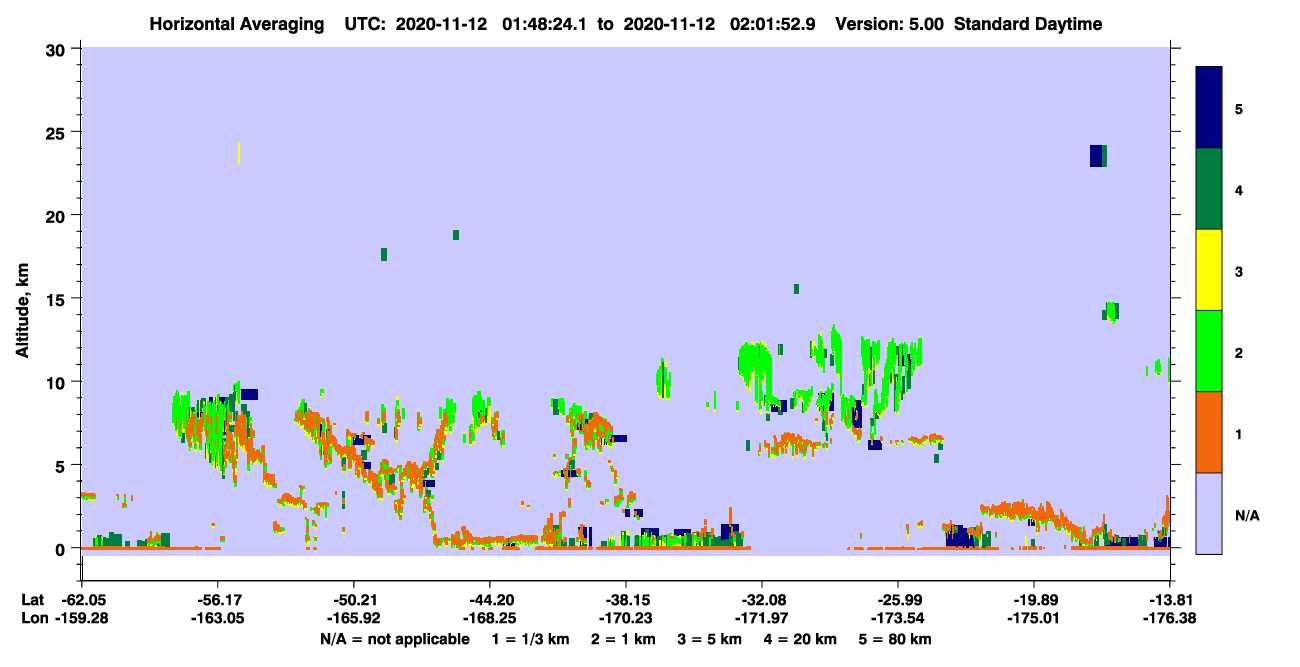
Task: Click the longitude value -165.92
Action: 354,618
